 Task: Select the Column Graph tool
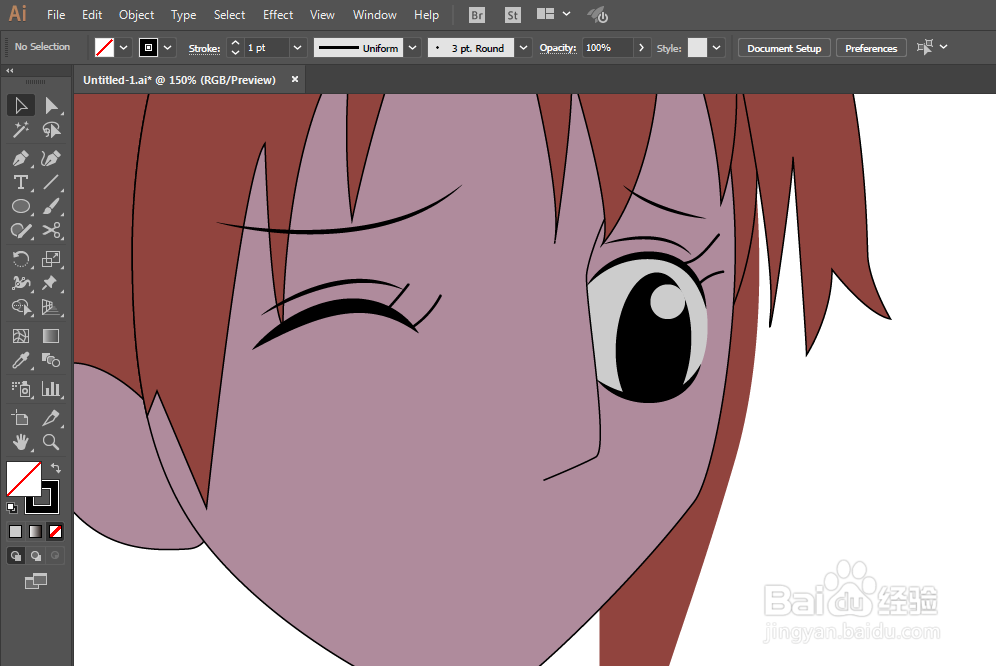(x=51, y=388)
